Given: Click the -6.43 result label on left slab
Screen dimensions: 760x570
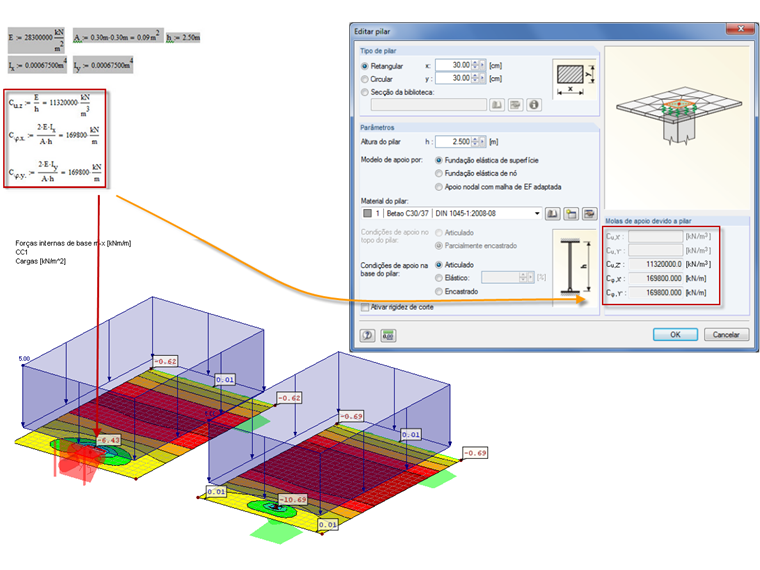Looking at the screenshot, I should pyautogui.click(x=109, y=440).
